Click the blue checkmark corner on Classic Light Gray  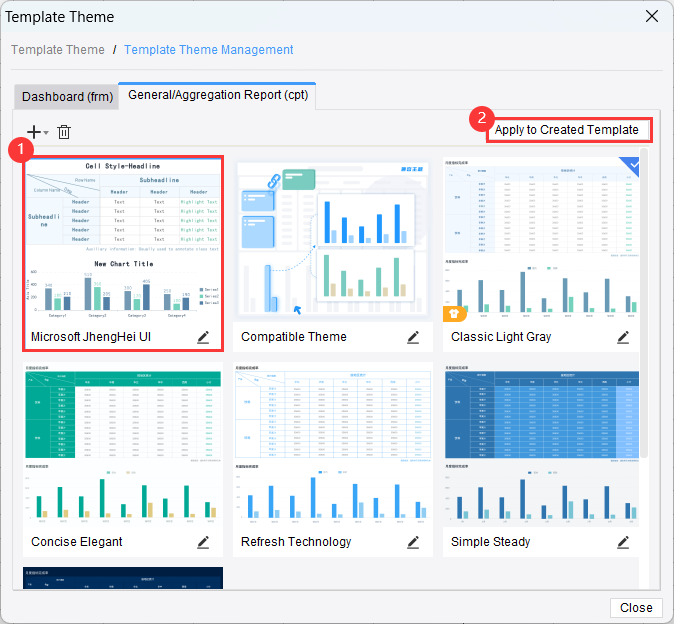(x=631, y=165)
